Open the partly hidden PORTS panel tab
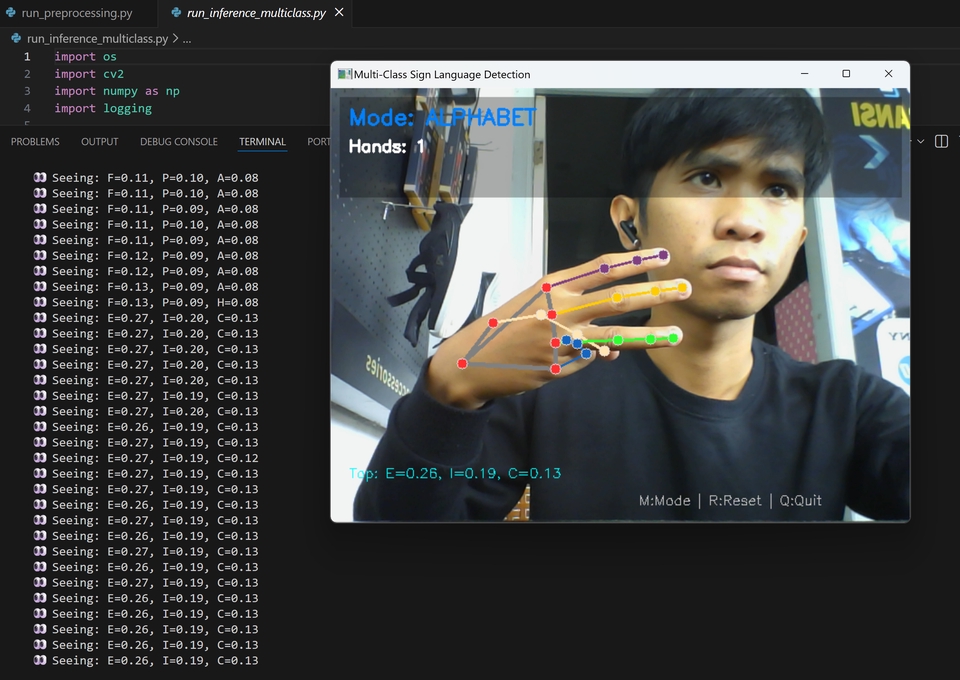Screen dimensions: 960x680 pyautogui.click(x=318, y=141)
